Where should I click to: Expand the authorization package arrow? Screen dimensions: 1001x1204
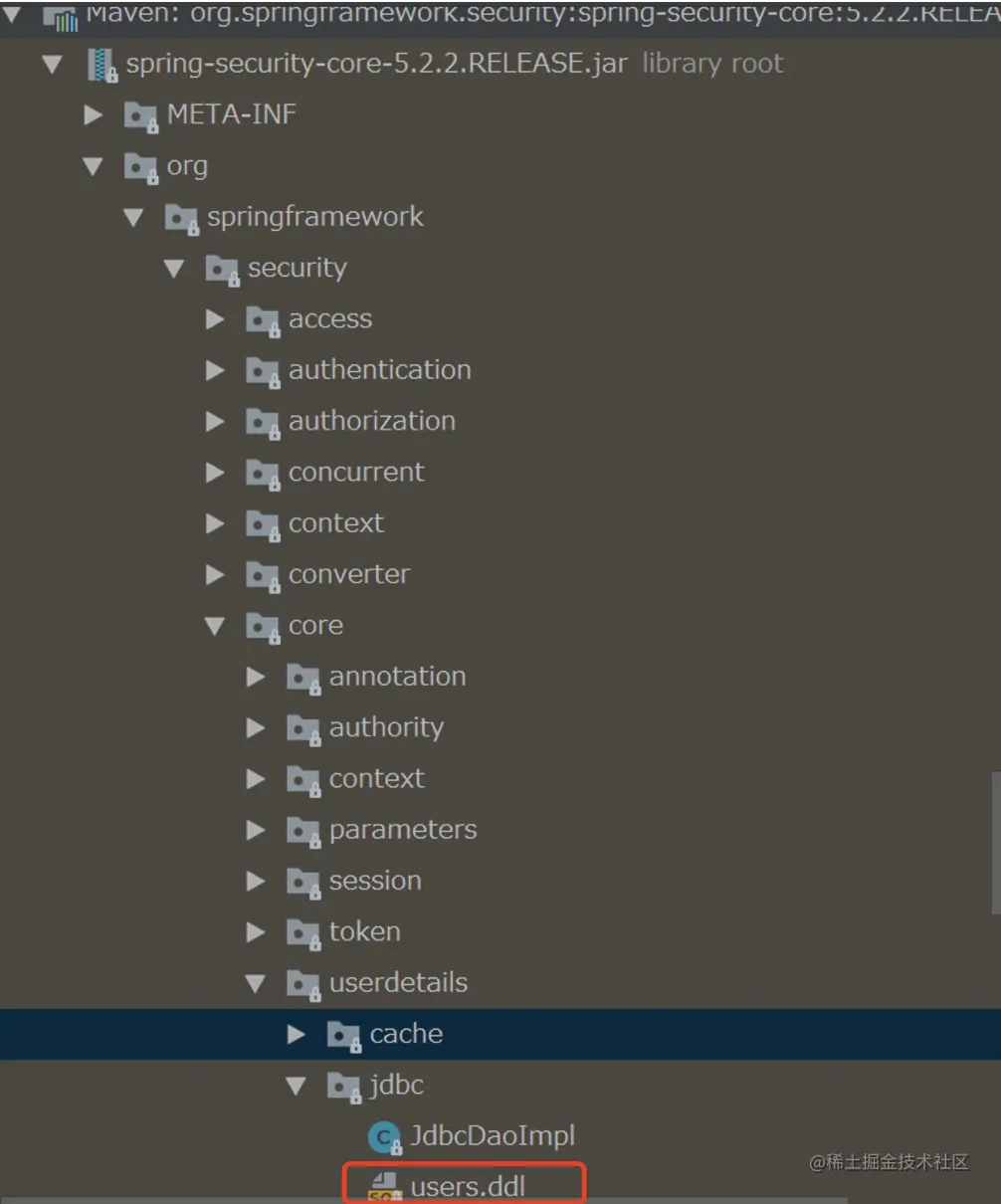(x=215, y=422)
